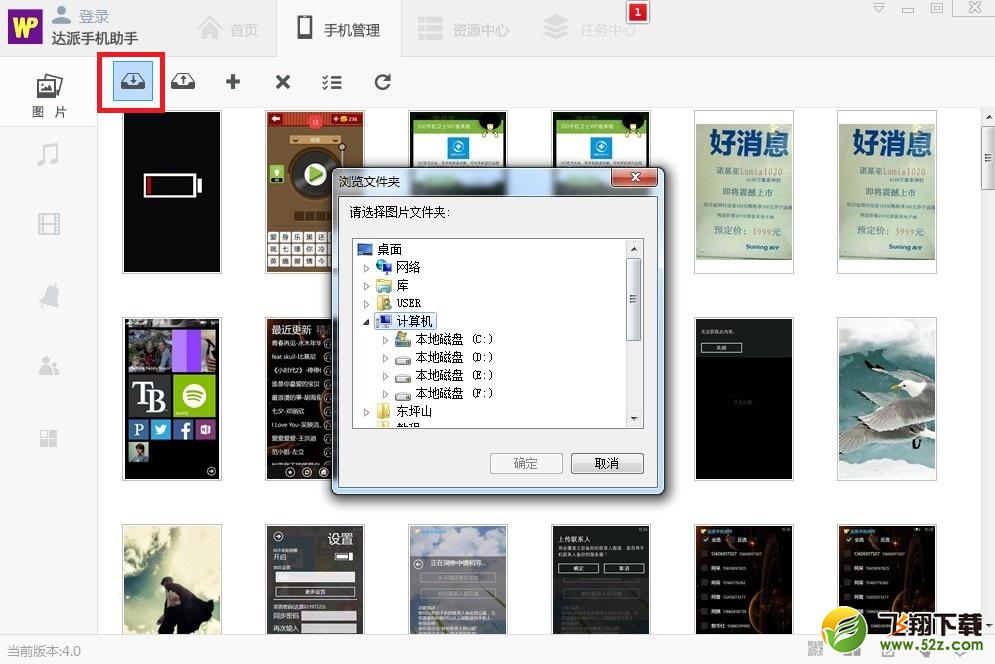Click the select-all checklist icon
The image size is (995, 664).
332,82
